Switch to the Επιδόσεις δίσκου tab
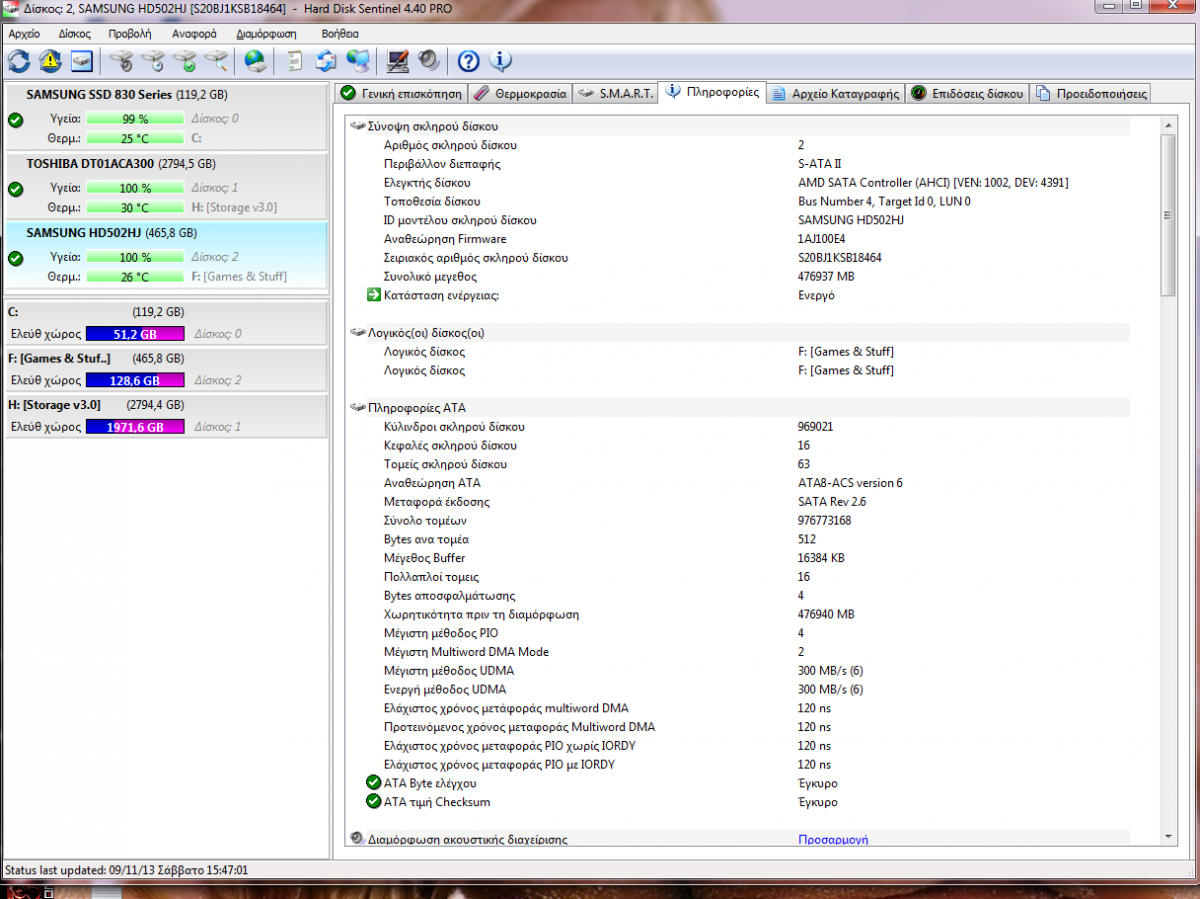The height and width of the screenshot is (899, 1200). coord(967,93)
